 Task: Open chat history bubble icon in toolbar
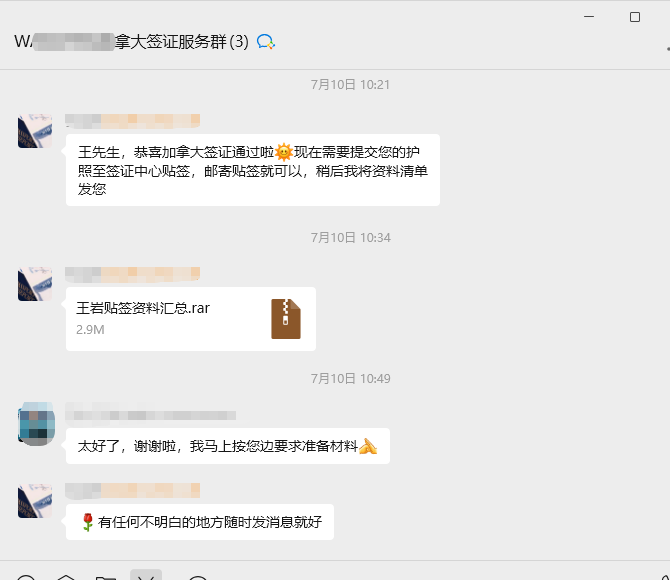coord(198,578)
